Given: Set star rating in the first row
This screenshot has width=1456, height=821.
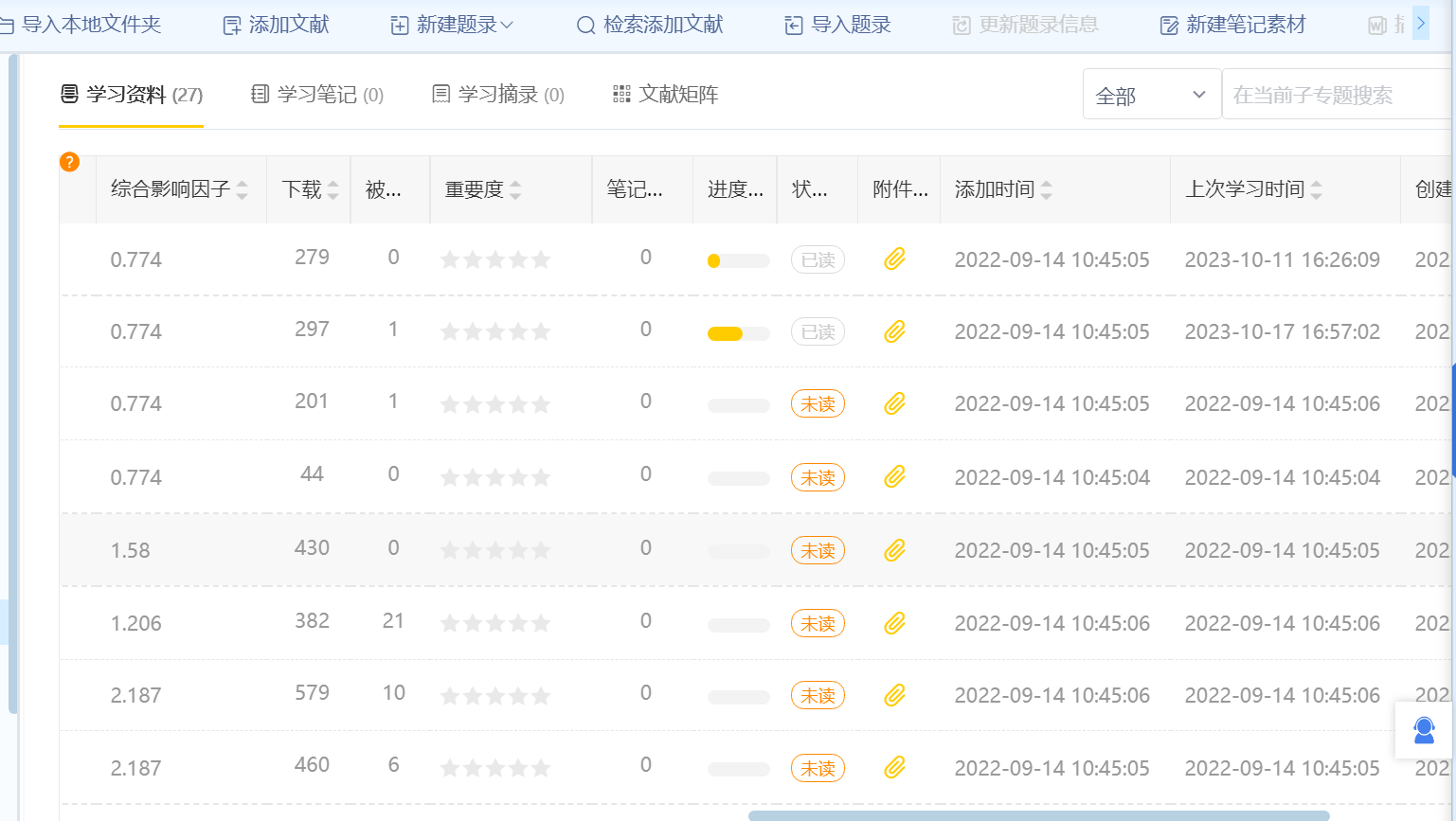Looking at the screenshot, I should 494,259.
